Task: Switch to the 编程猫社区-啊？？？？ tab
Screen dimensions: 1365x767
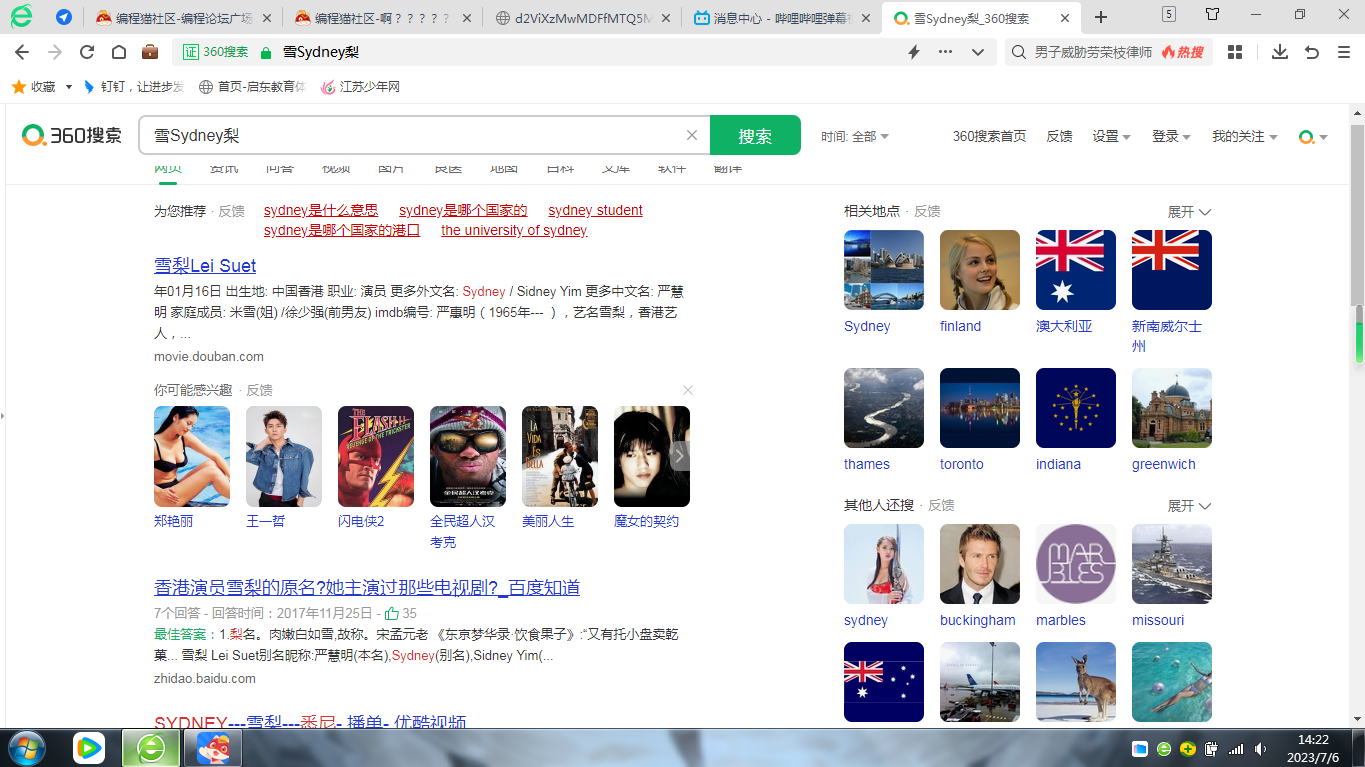Action: tap(383, 17)
